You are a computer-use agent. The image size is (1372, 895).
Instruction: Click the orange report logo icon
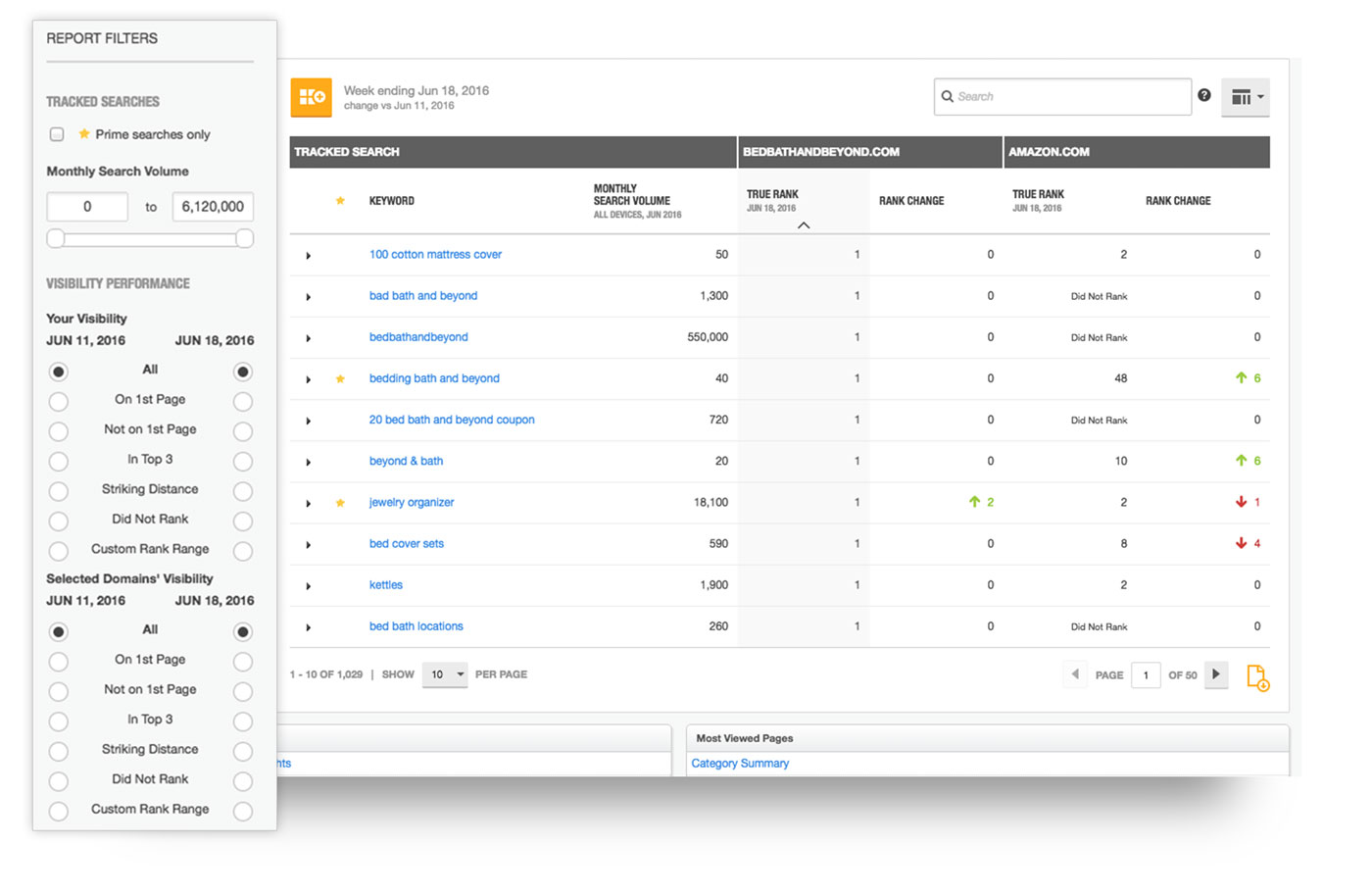(311, 97)
